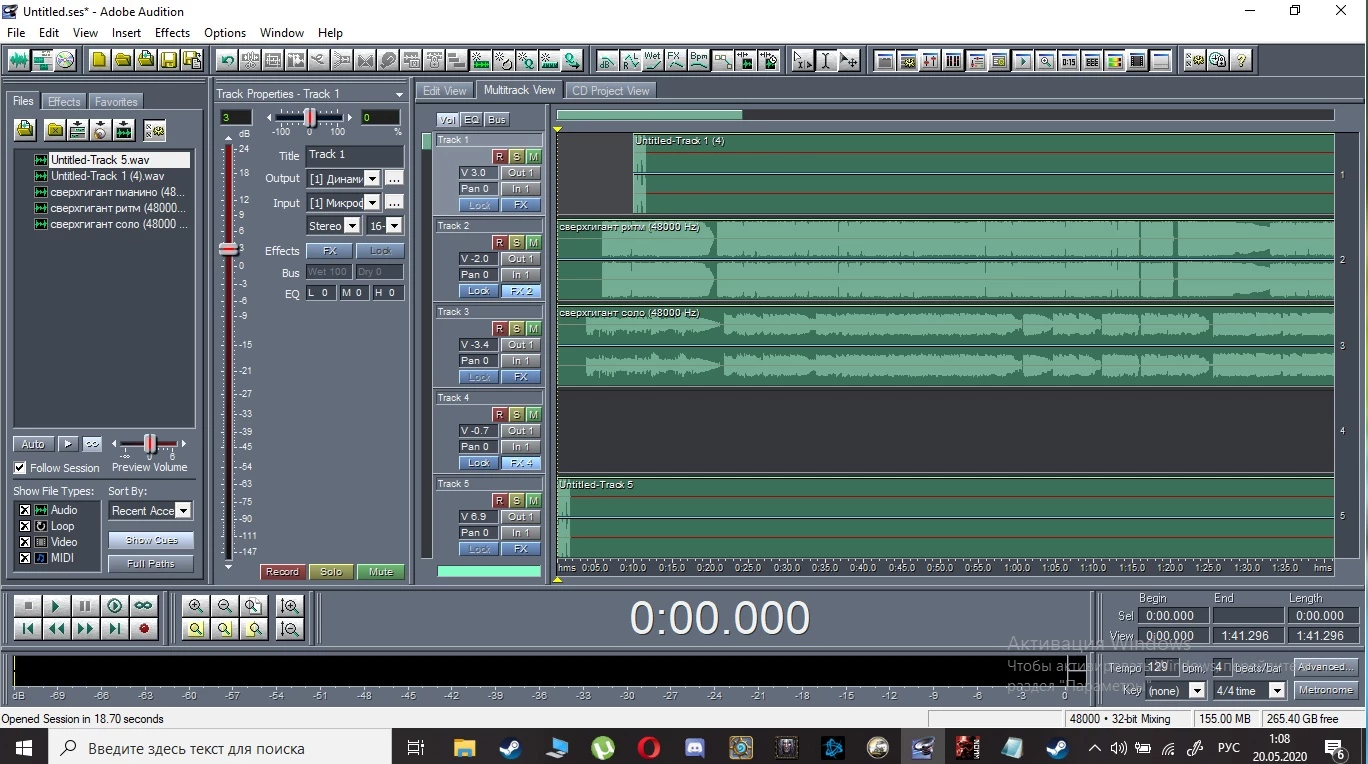The image size is (1368, 764).
Task: Open the Stereo channel dropdown
Action: point(352,226)
